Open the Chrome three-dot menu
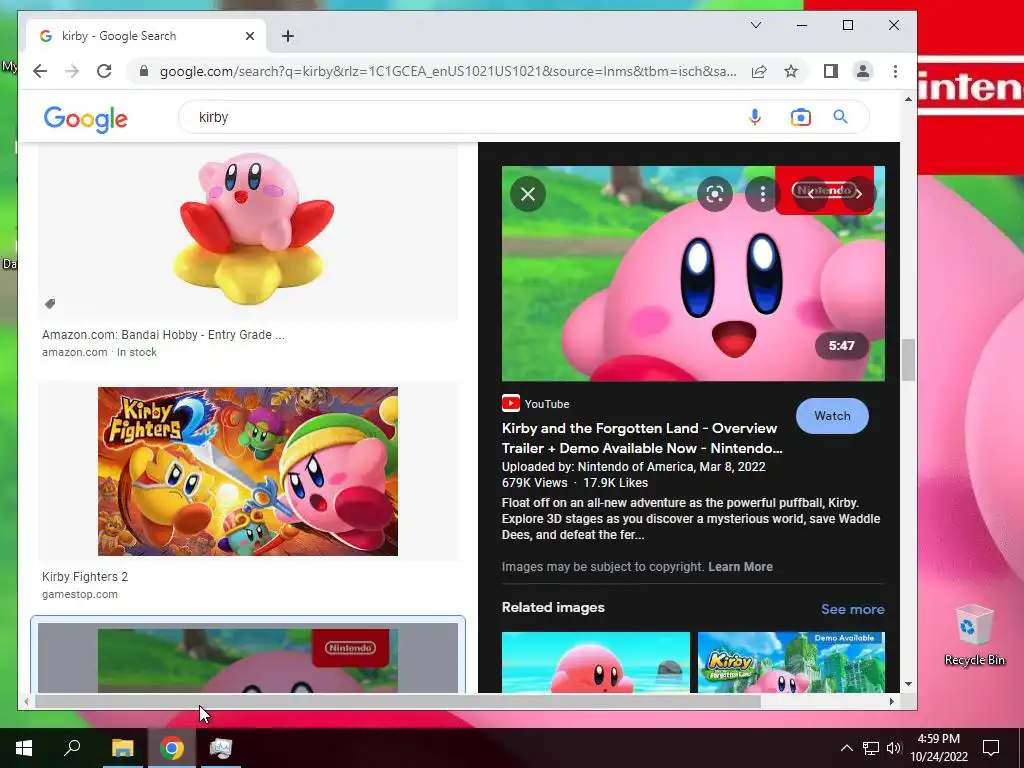The width and height of the screenshot is (1024, 768). (x=895, y=71)
